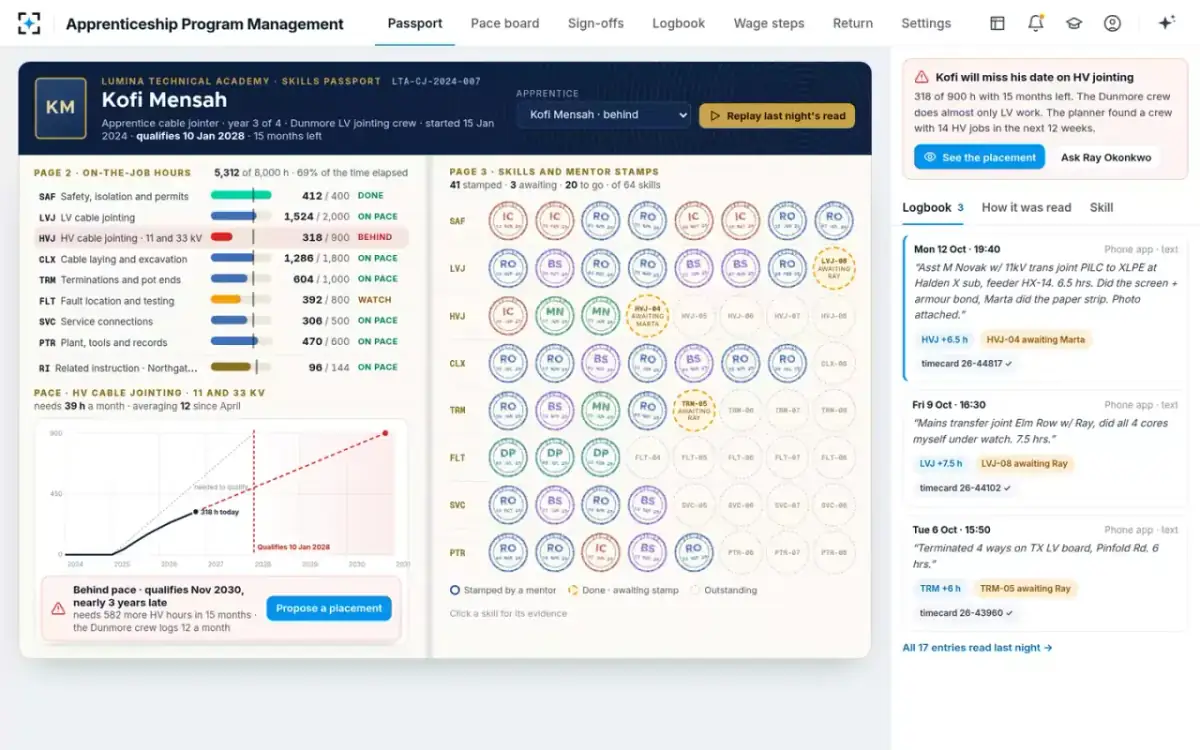The height and width of the screenshot is (750, 1200).
Task: Open the user profile icon
Action: [1112, 23]
